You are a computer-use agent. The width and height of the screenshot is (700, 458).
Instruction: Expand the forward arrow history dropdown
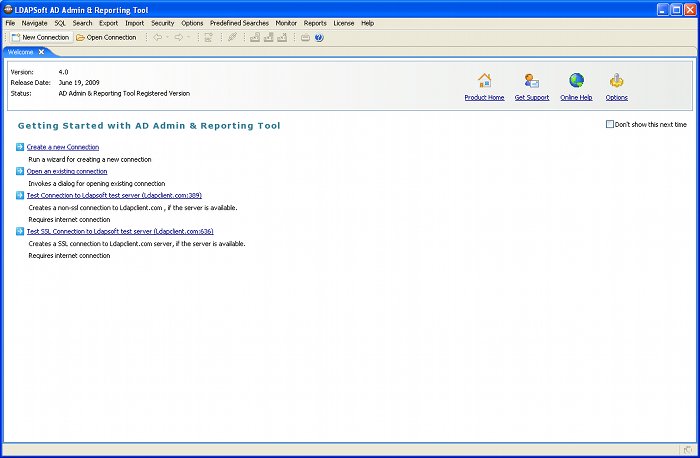point(188,37)
